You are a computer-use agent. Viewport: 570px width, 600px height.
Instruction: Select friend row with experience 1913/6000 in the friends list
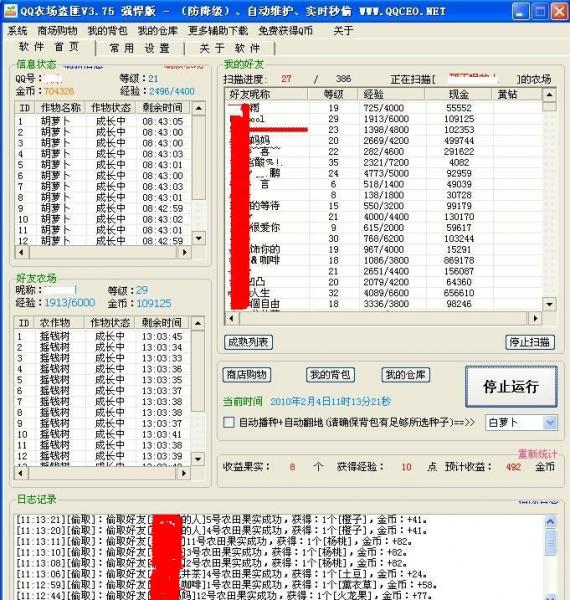384,119
